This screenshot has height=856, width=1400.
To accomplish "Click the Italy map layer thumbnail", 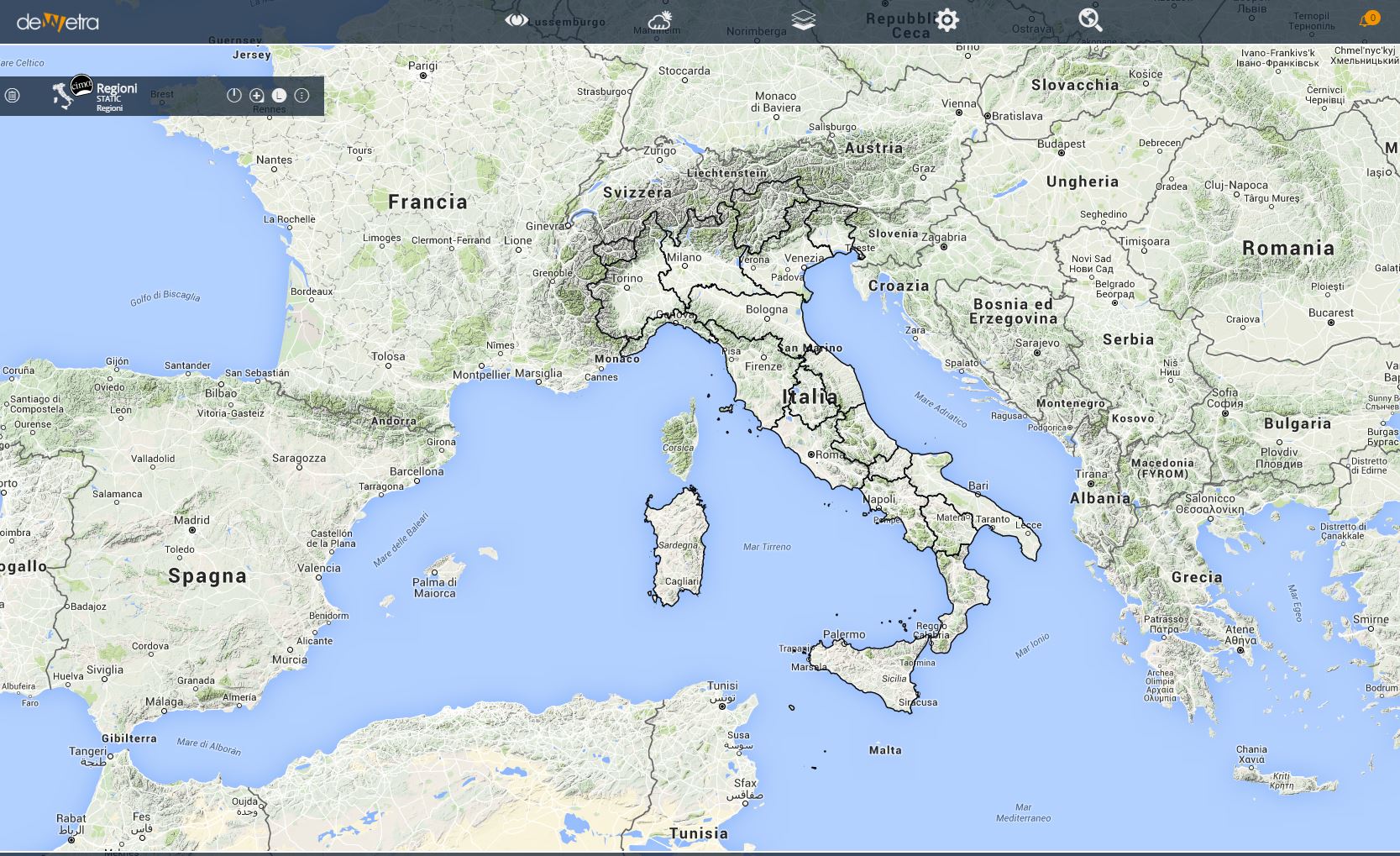I will (63, 97).
